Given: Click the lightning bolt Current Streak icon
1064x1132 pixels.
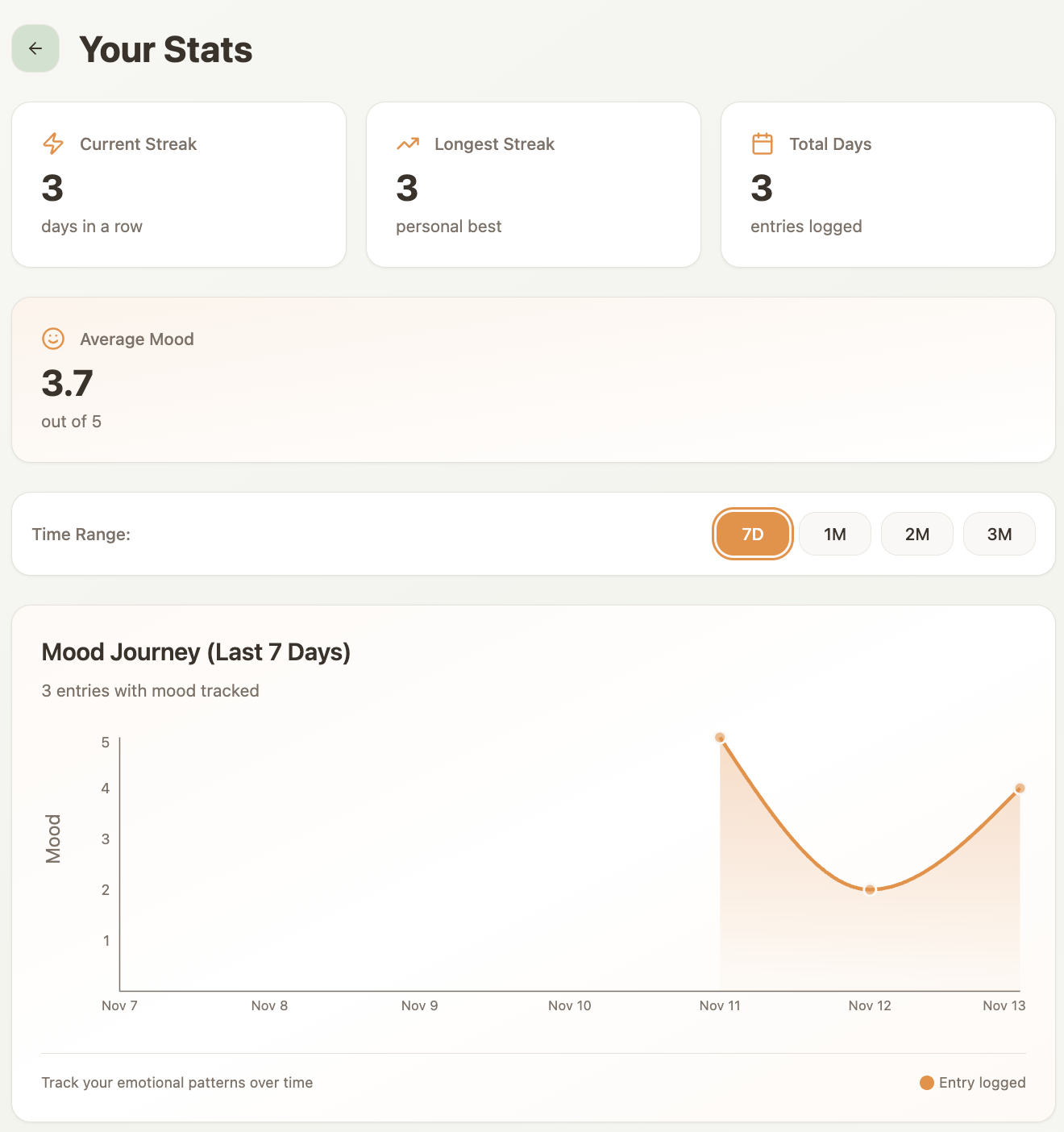Looking at the screenshot, I should [x=53, y=144].
